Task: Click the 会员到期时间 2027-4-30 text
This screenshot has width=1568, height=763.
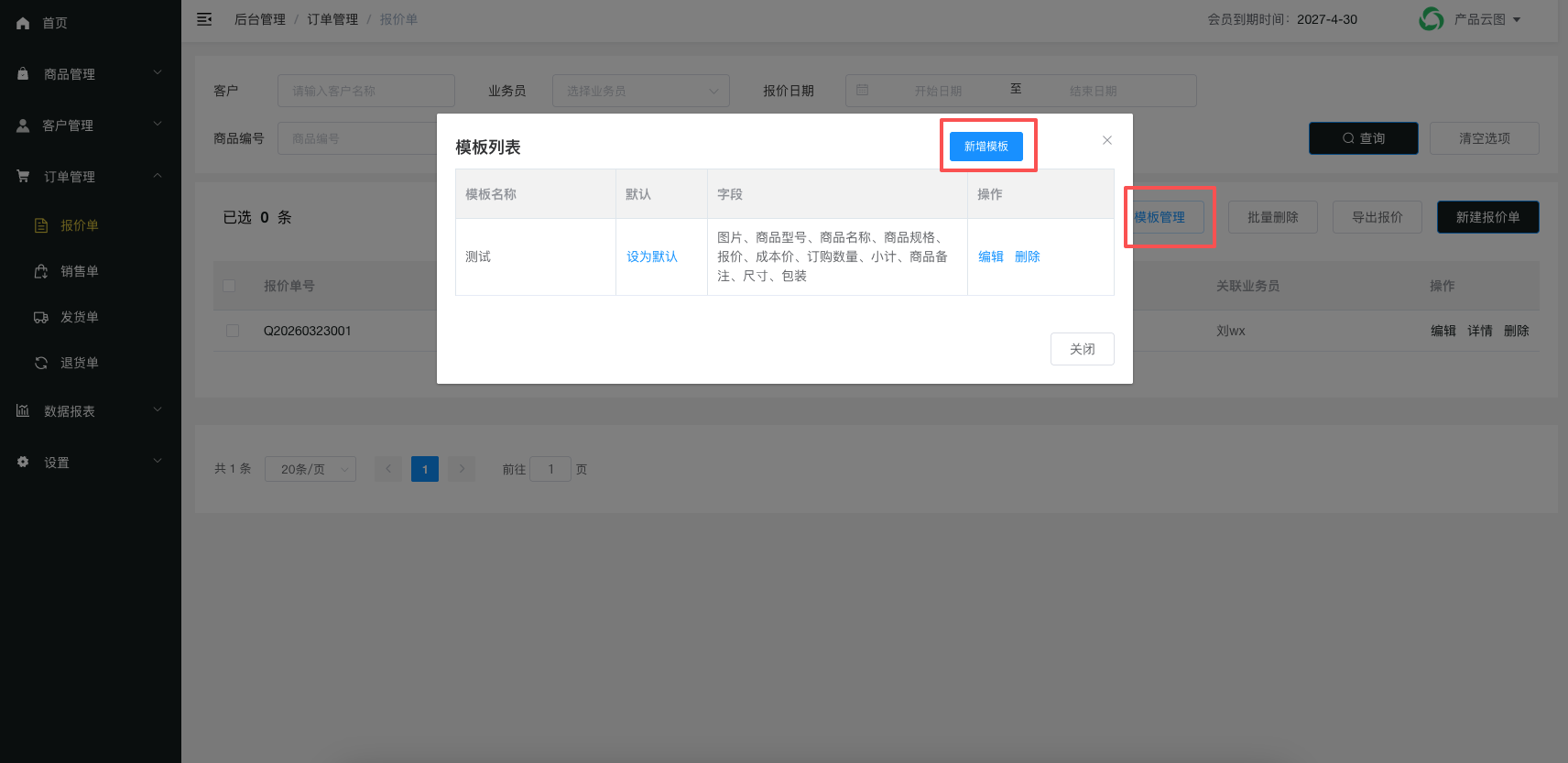Action: tap(1282, 19)
